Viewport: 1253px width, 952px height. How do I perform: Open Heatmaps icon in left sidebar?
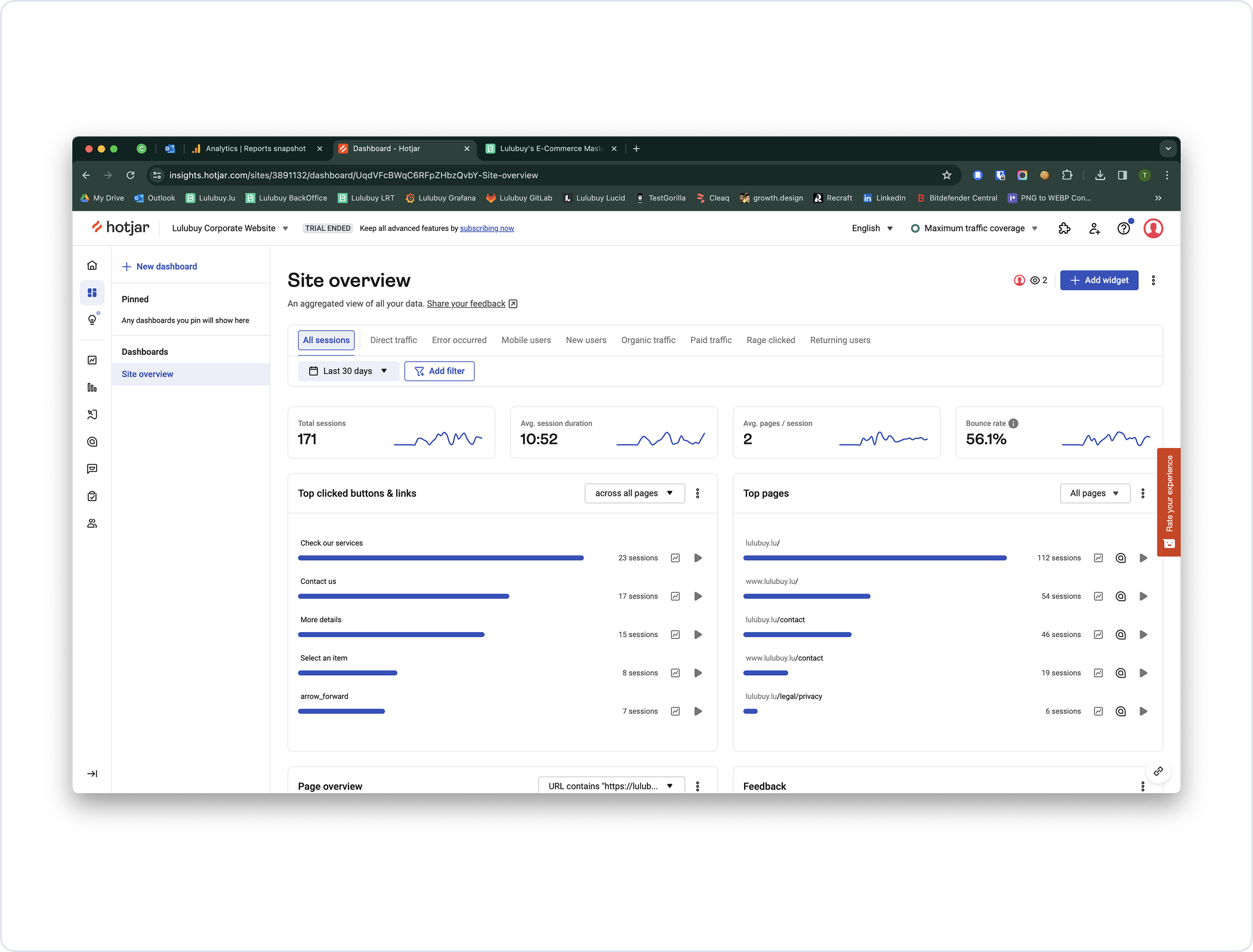92,442
